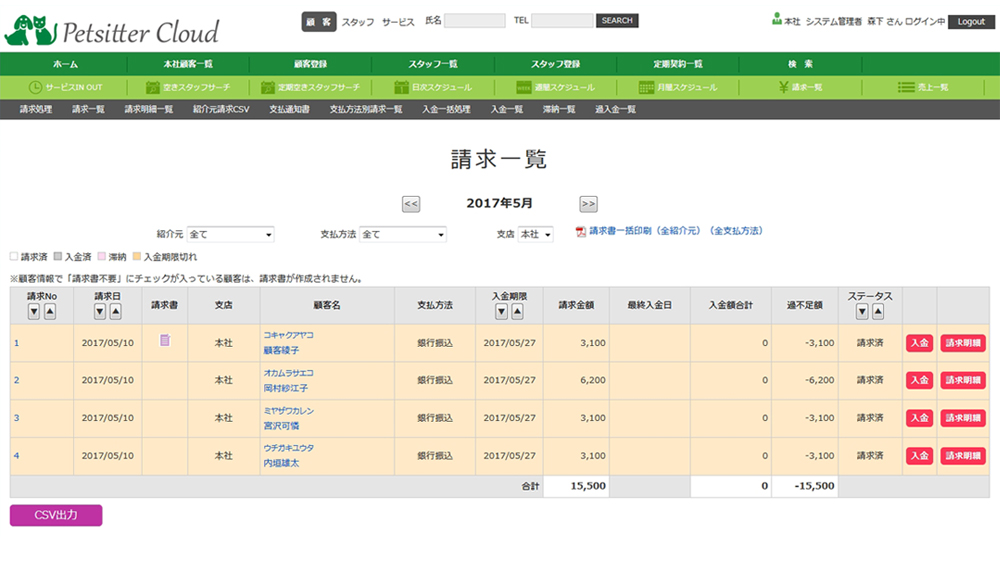Focus the TEL search field
Screen dimensions: 1000x580
(x=562, y=20)
